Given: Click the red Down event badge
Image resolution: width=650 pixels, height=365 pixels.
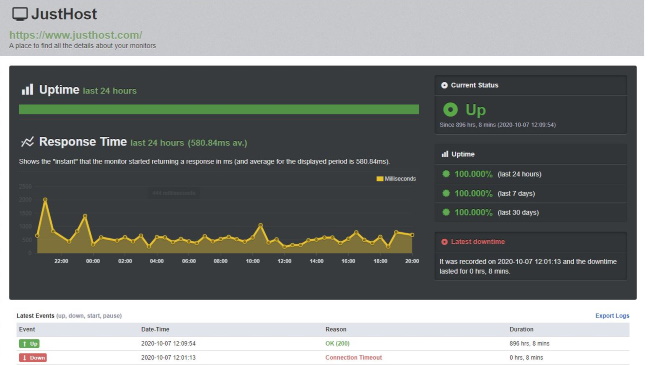Looking at the screenshot, I should coord(33,358).
